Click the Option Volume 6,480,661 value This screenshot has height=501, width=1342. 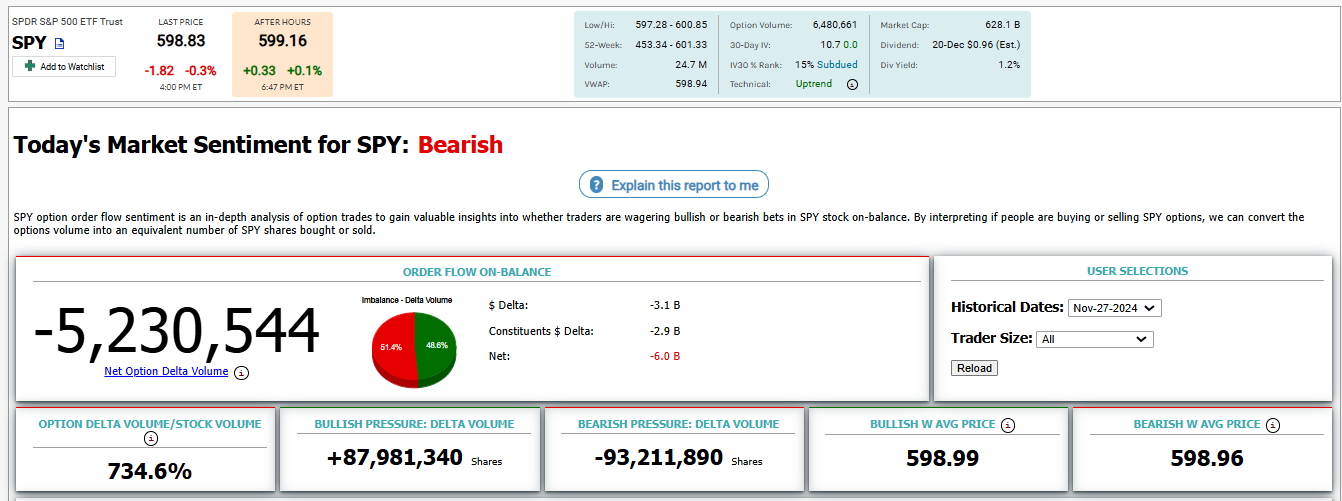(x=834, y=25)
